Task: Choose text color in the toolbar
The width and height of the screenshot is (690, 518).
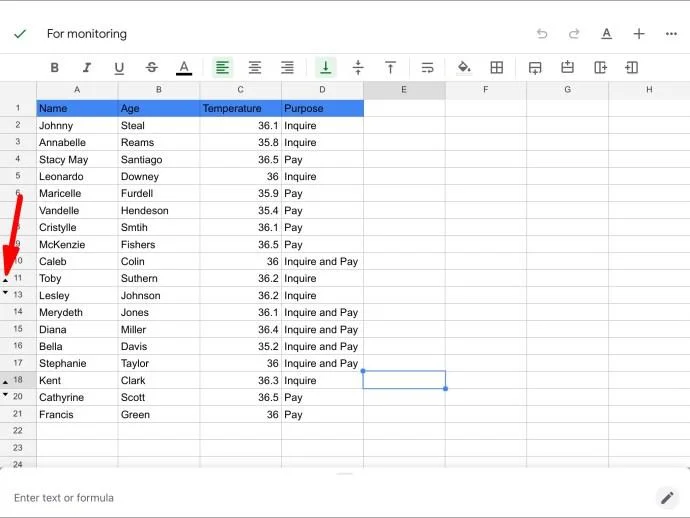Action: pyautogui.click(x=184, y=68)
